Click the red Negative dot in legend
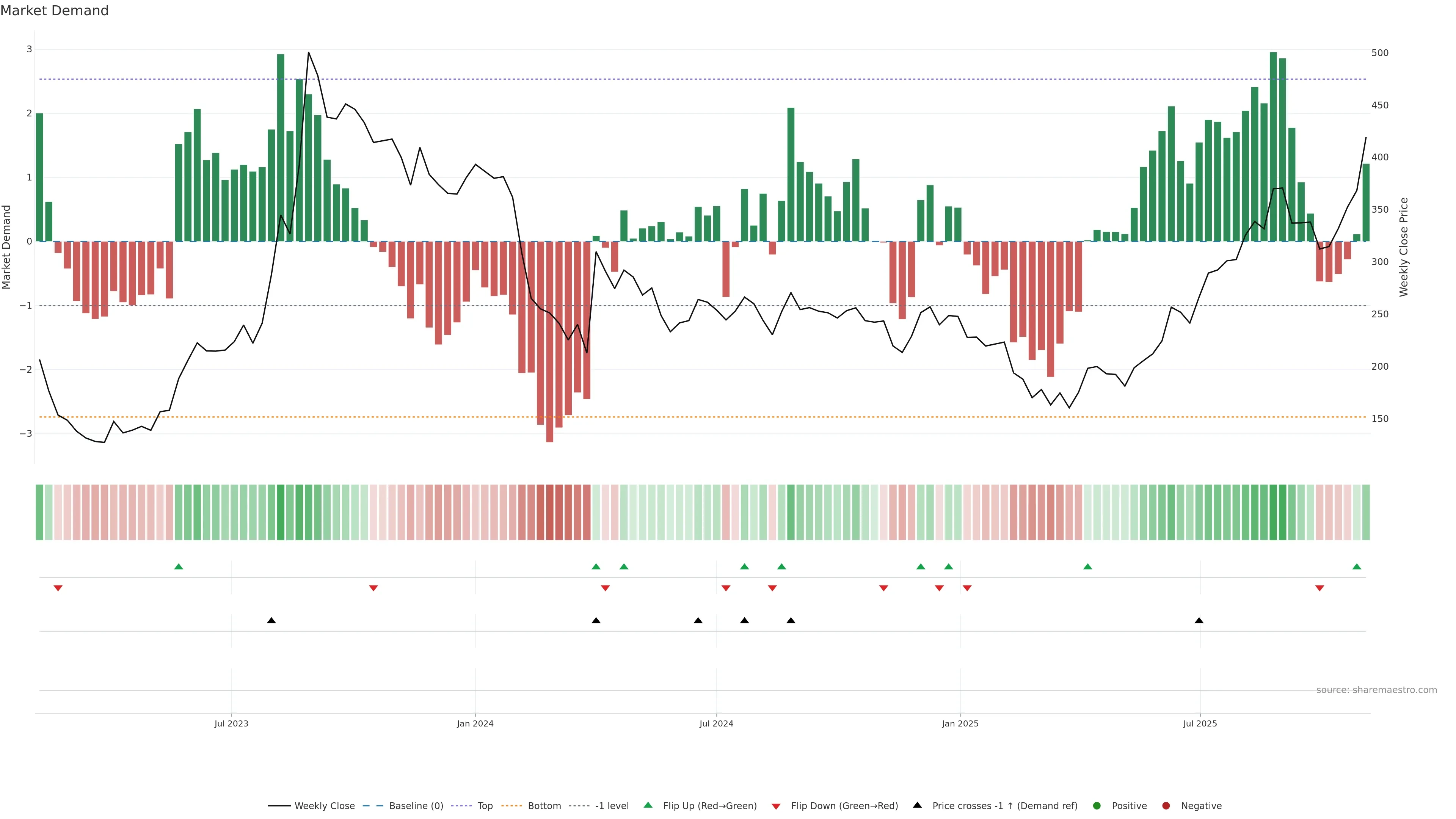Viewport: 1456px width, 819px height. pyautogui.click(x=1166, y=805)
